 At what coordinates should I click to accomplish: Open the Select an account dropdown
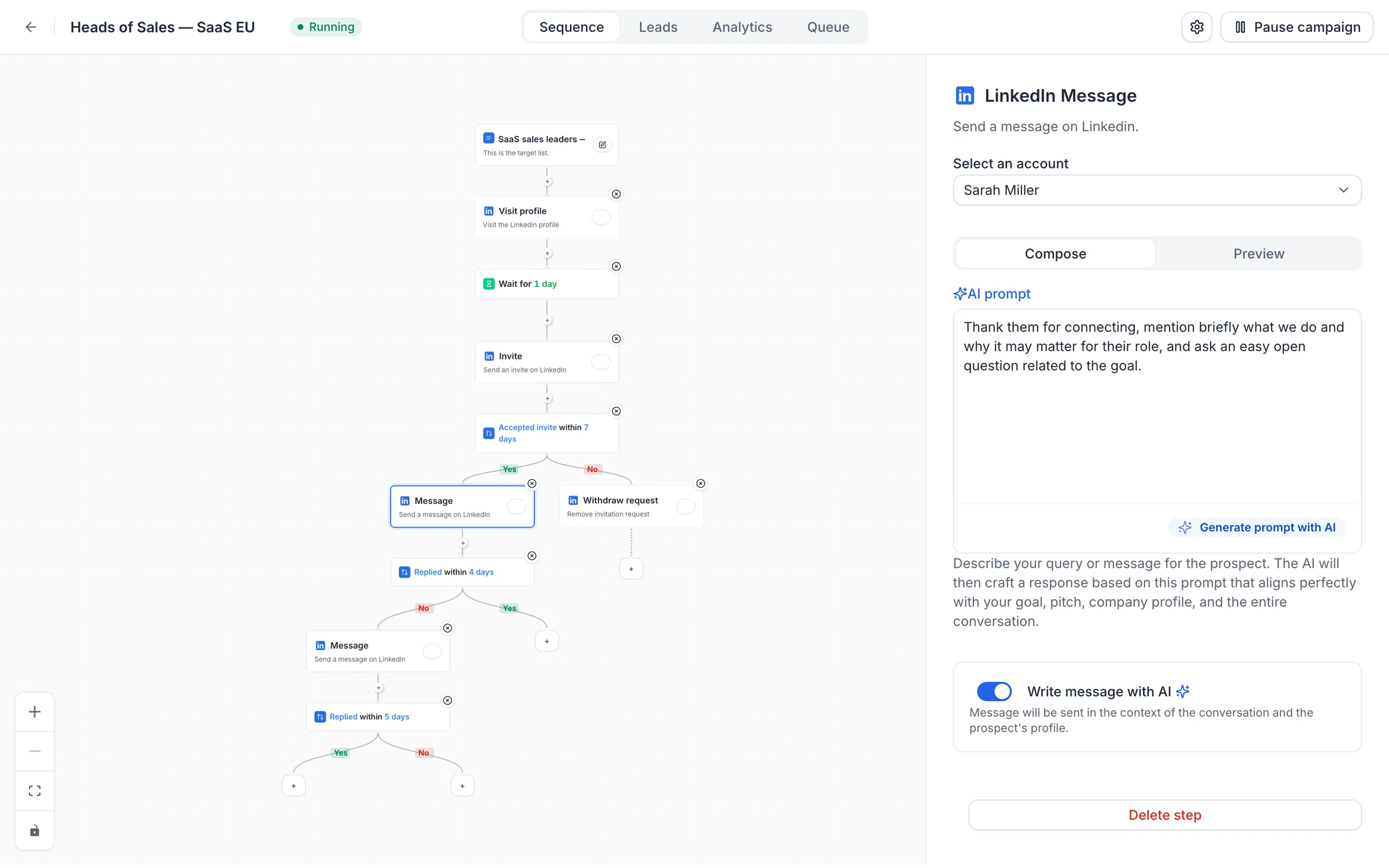click(x=1157, y=190)
